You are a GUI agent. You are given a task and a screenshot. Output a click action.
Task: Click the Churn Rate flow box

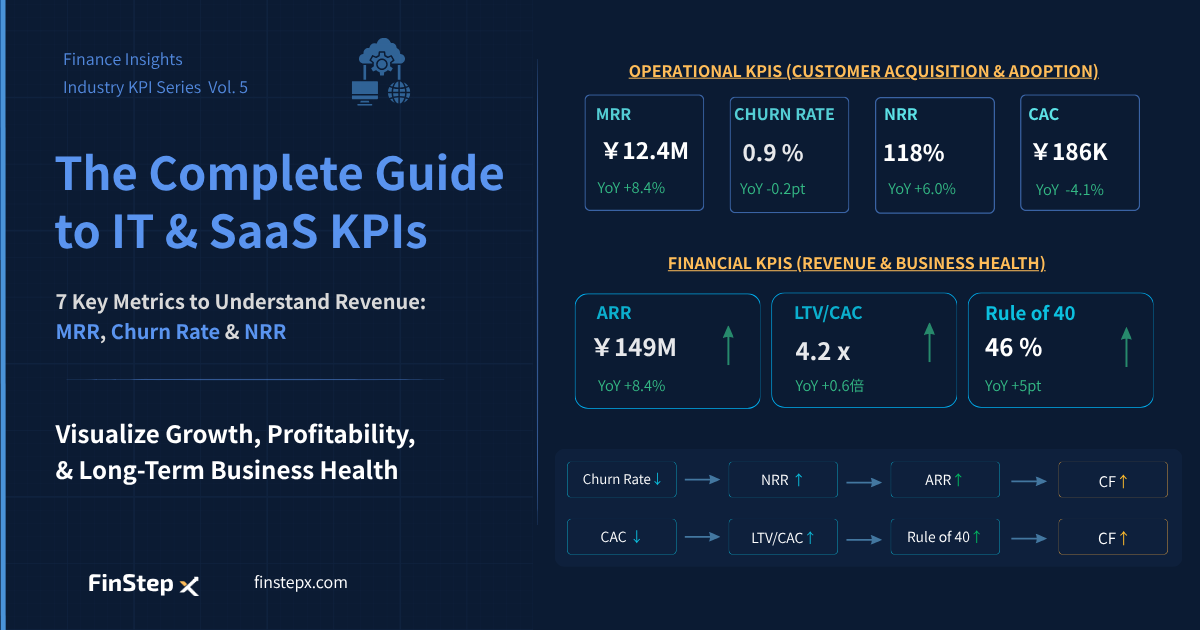(x=622, y=480)
